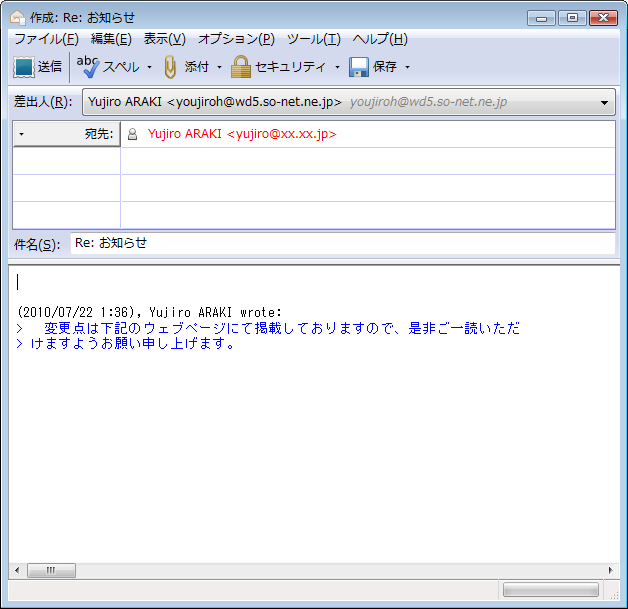Screen dimensions: 628x609
Task: Click the 添付 button label
Action: pyautogui.click(x=197, y=66)
